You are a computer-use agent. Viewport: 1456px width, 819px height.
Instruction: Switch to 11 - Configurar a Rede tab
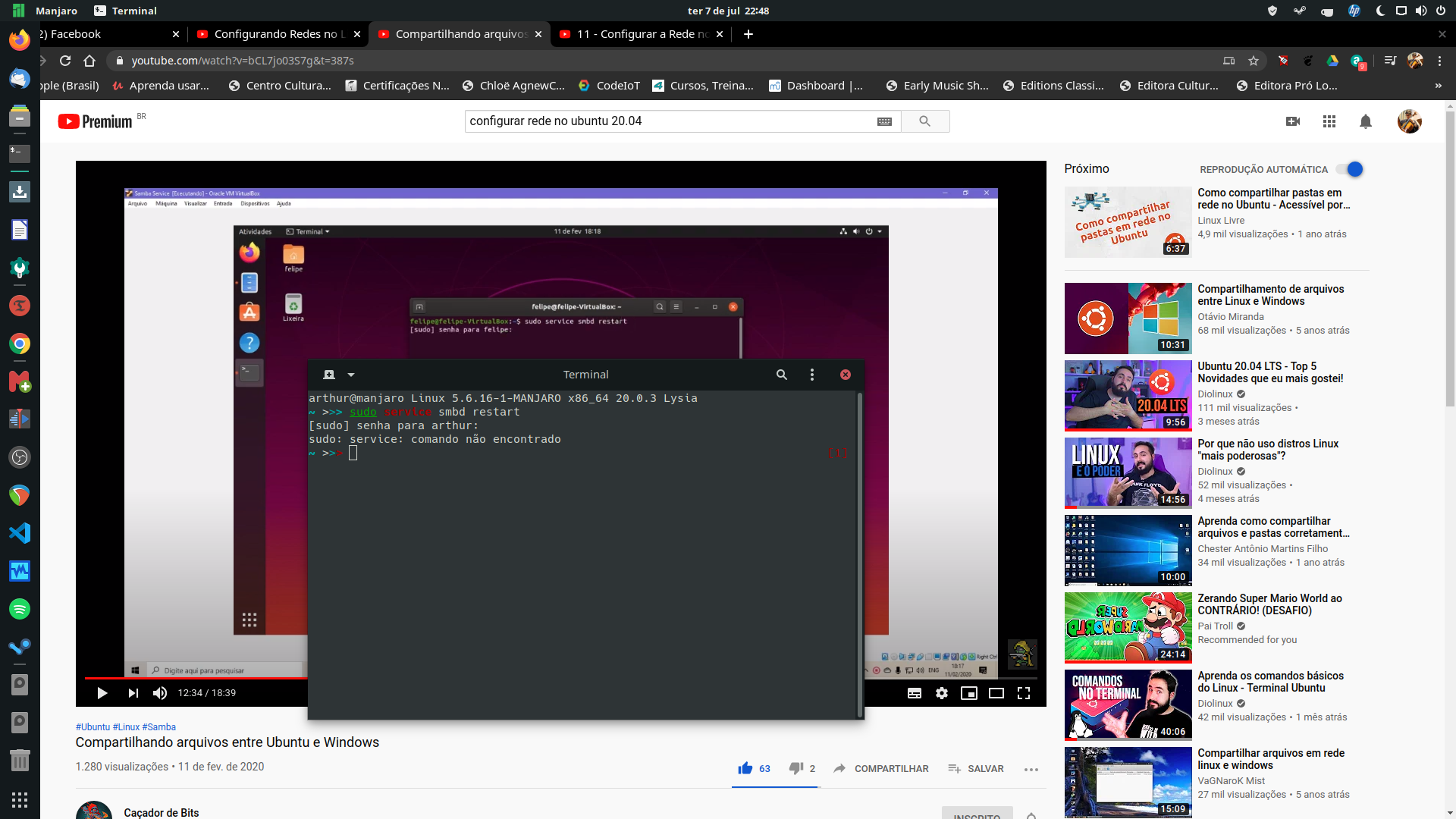click(641, 34)
